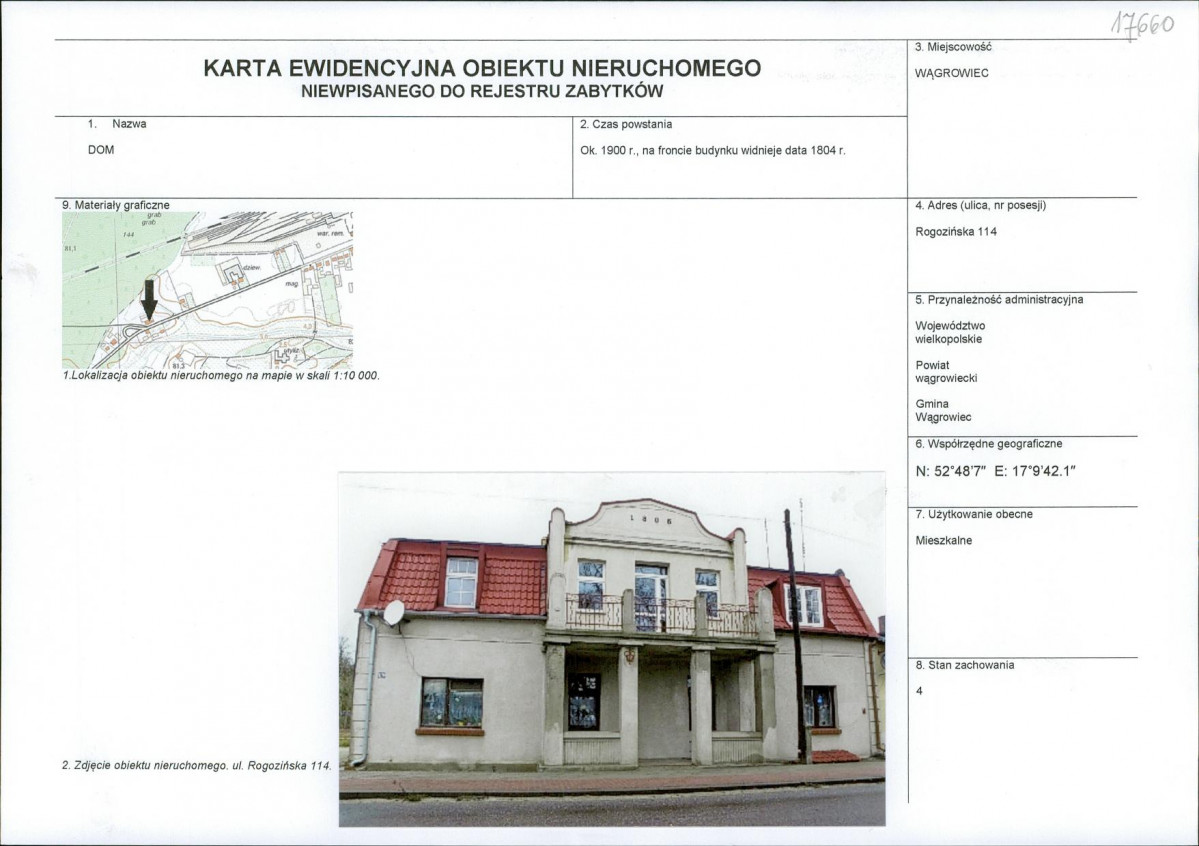1199x846 pixels.
Task: Click the value "wągrowiecki"
Action: point(946,378)
